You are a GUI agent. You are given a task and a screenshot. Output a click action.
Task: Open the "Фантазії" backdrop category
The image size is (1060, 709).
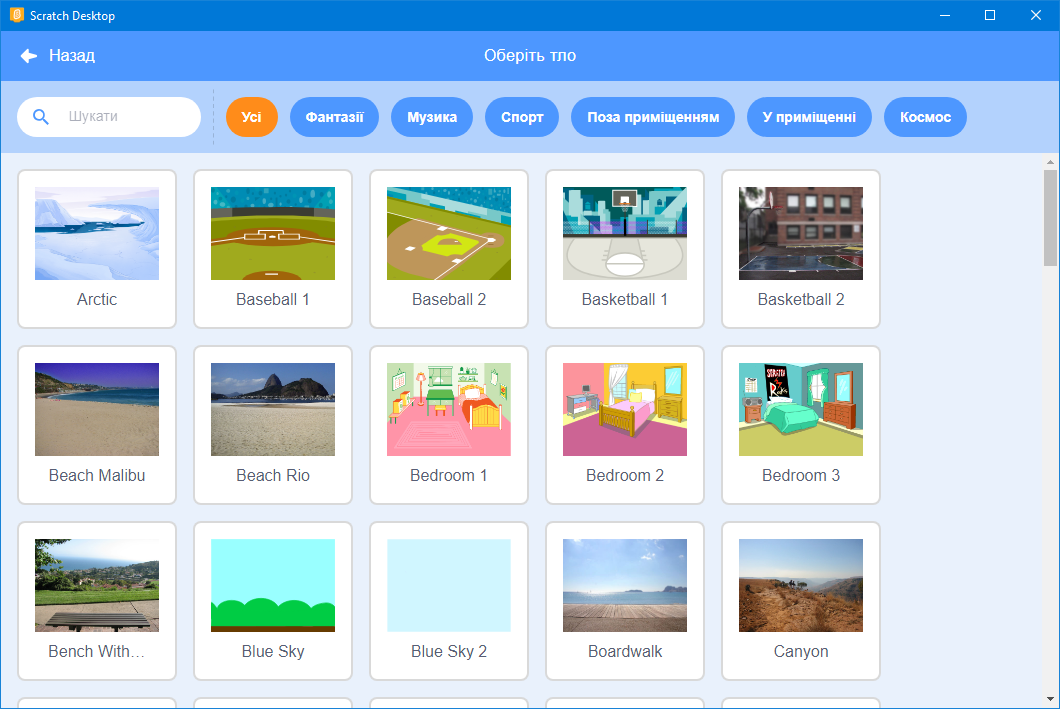[x=334, y=116]
